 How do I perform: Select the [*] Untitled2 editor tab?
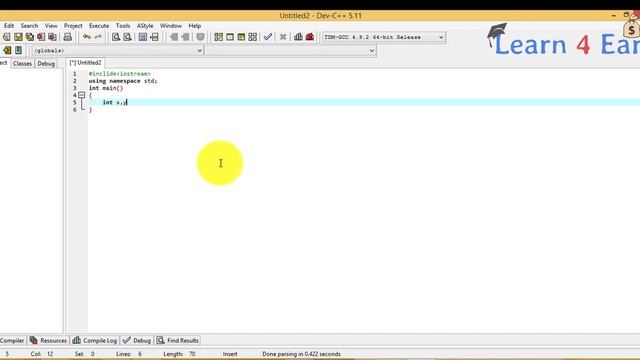[85, 63]
